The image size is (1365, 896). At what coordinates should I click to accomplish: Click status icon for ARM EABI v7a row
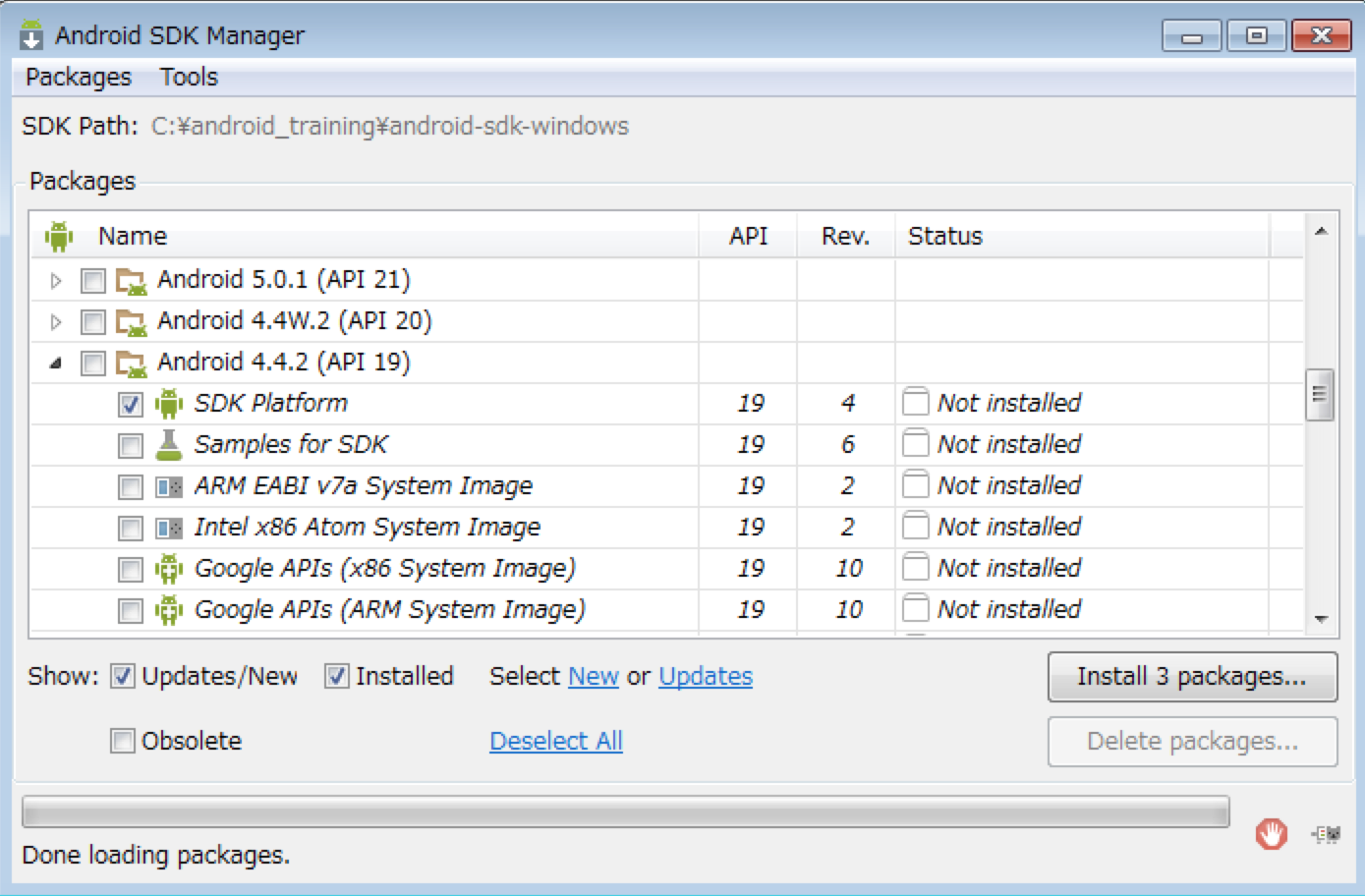click(x=915, y=484)
